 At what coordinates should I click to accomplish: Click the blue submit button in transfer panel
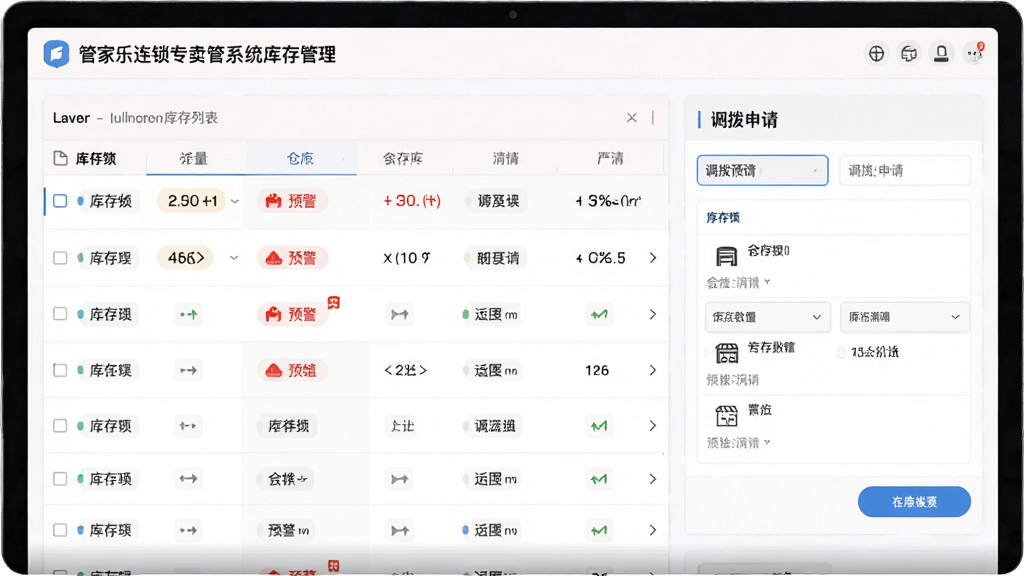914,502
